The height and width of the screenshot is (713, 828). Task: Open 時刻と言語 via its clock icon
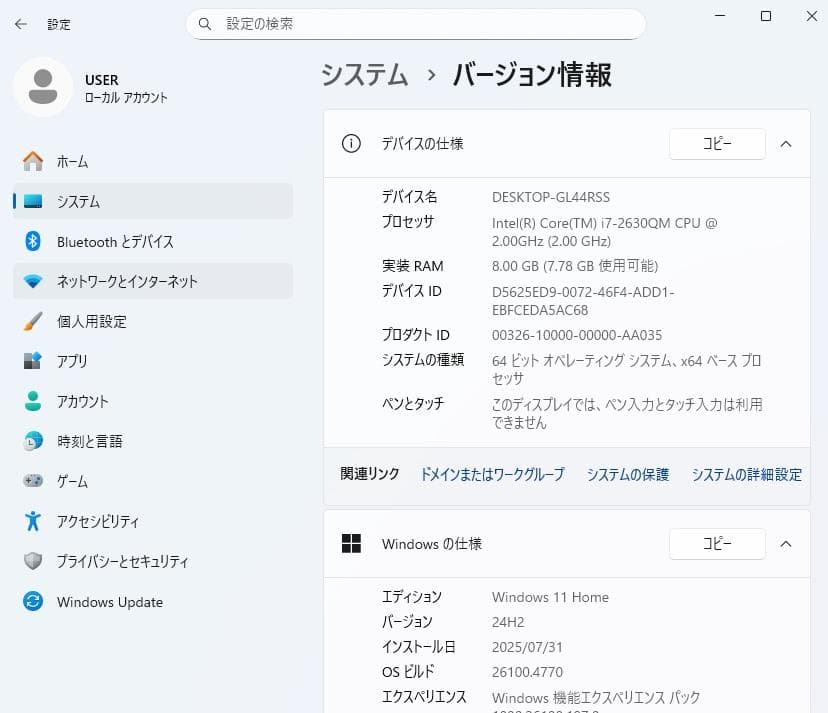(31, 441)
